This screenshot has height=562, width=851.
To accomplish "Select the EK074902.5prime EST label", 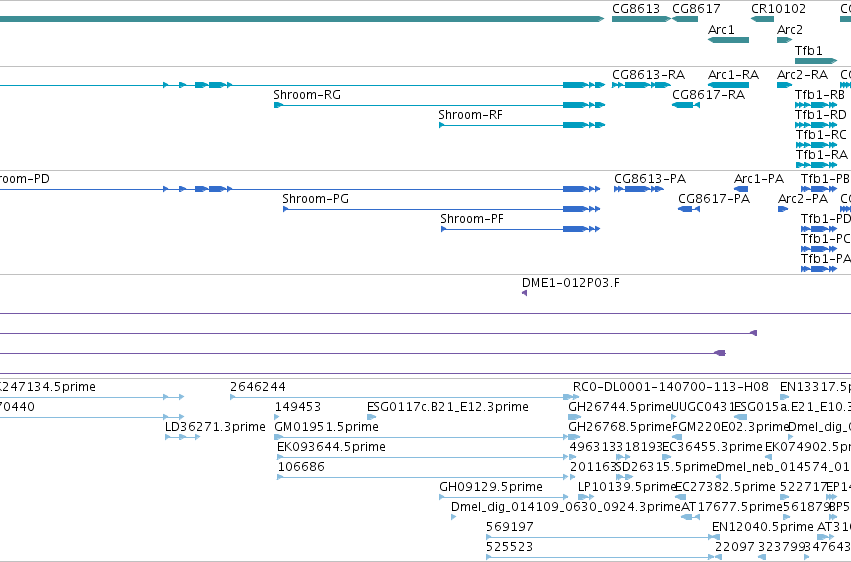I will [x=808, y=446].
